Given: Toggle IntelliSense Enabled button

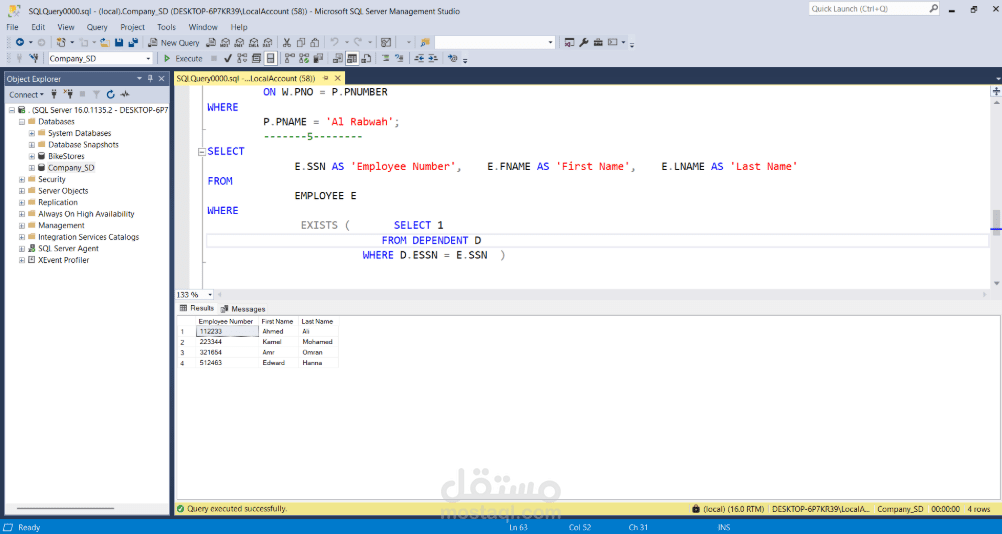Looking at the screenshot, I should (x=270, y=58).
